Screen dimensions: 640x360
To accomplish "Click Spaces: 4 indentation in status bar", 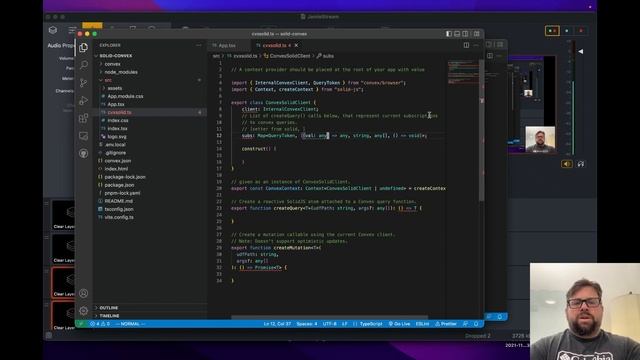I will 307,324.
